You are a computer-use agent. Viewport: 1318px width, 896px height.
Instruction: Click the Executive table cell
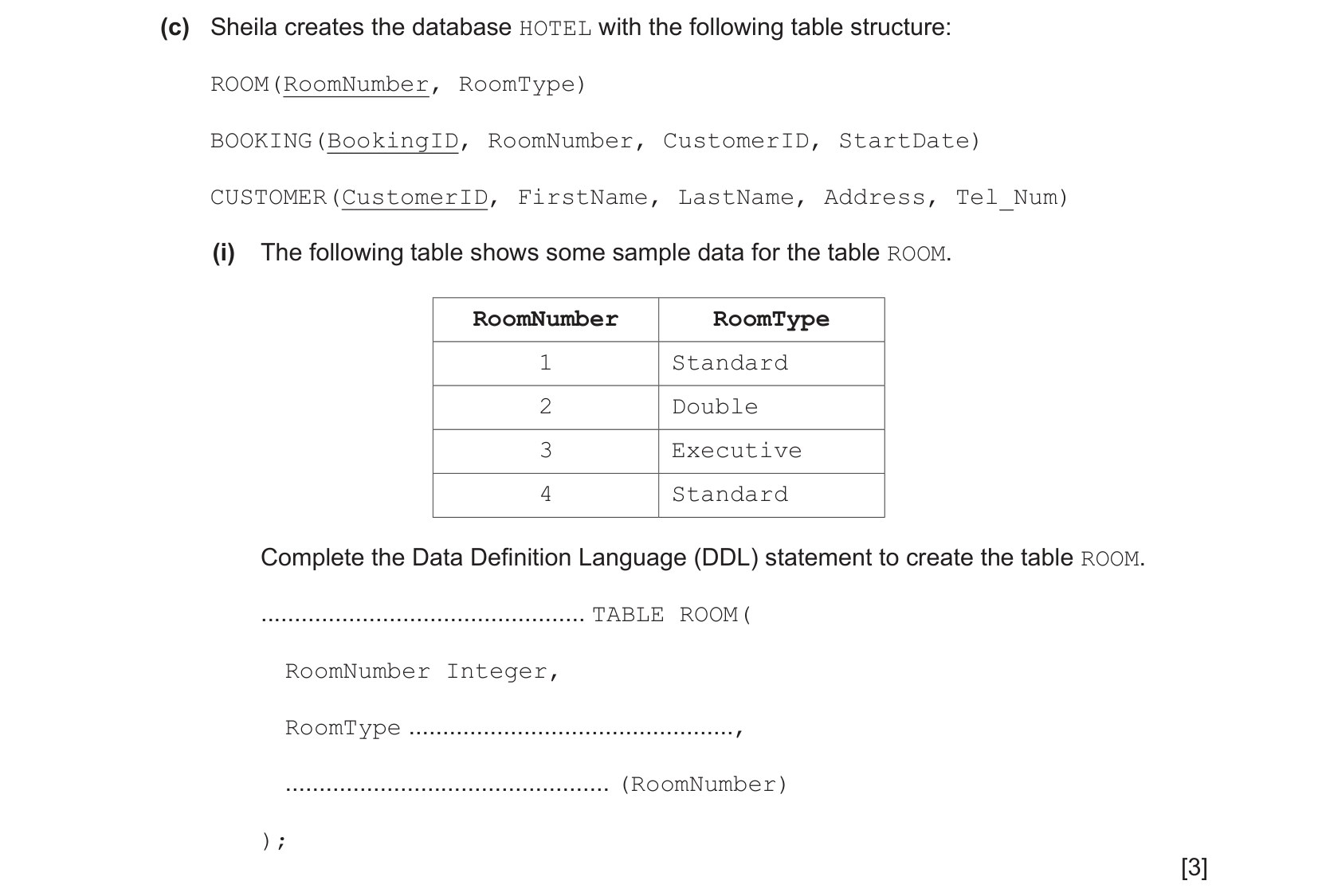[x=771, y=452]
